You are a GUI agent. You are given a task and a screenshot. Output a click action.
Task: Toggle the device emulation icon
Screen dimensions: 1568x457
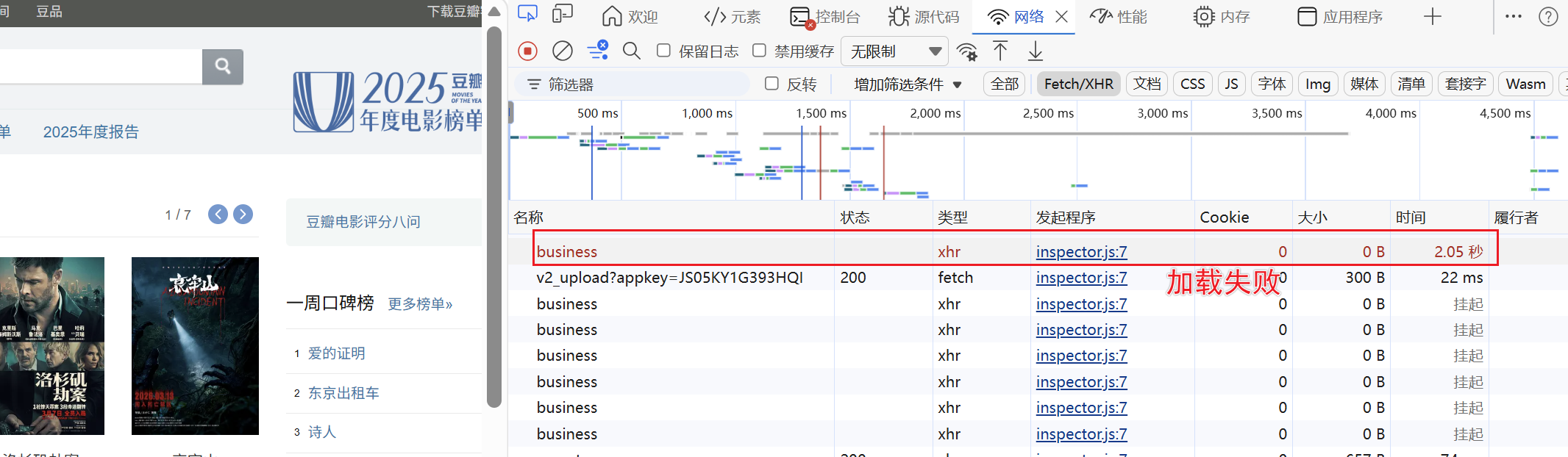tap(563, 15)
